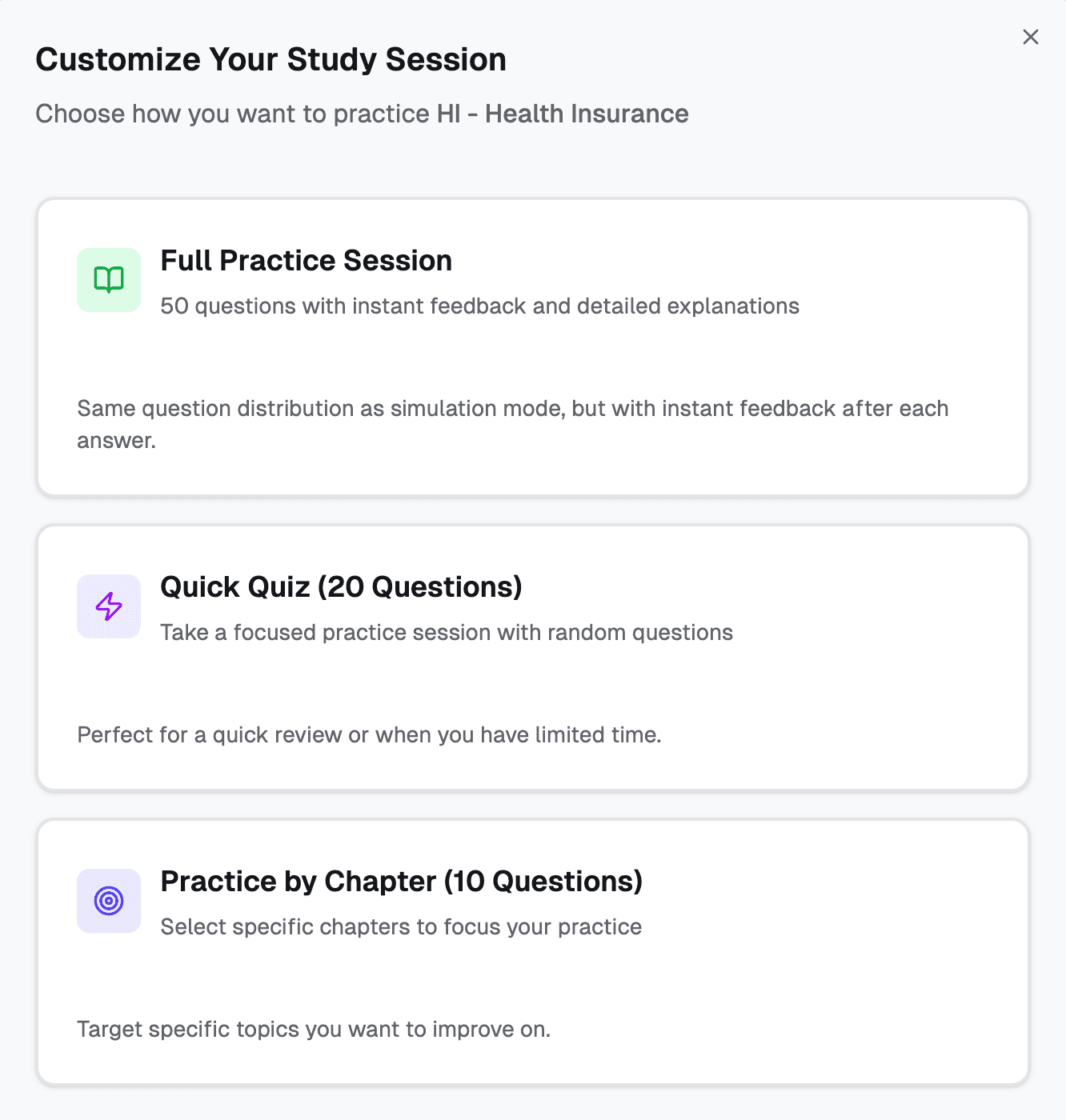Pick Practice by Chapter (10 Questions)
The width and height of the screenshot is (1066, 1120).
(533, 952)
